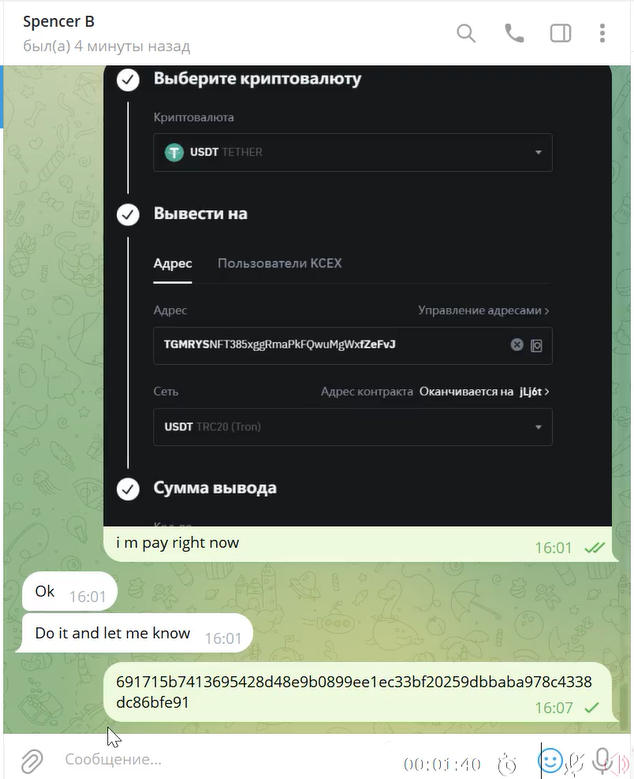Select the Адрес tab
The height and width of the screenshot is (779, 634).
172,263
